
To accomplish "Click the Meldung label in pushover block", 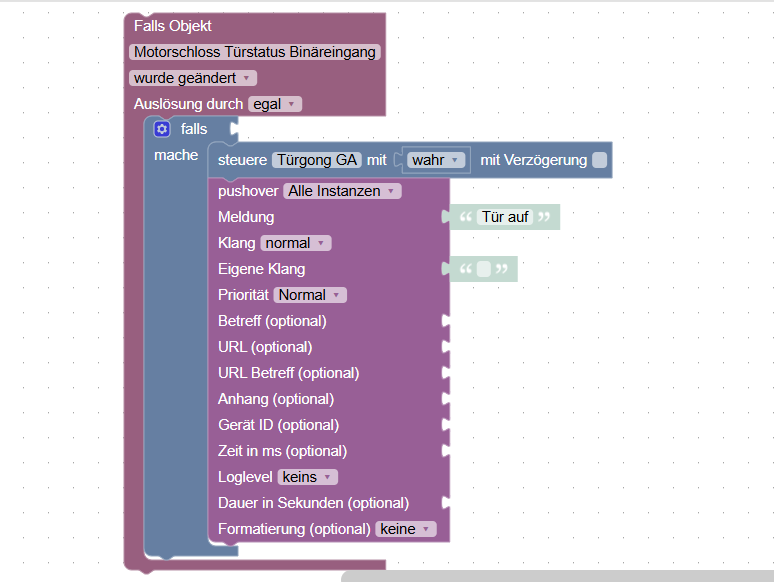I will tap(246, 217).
